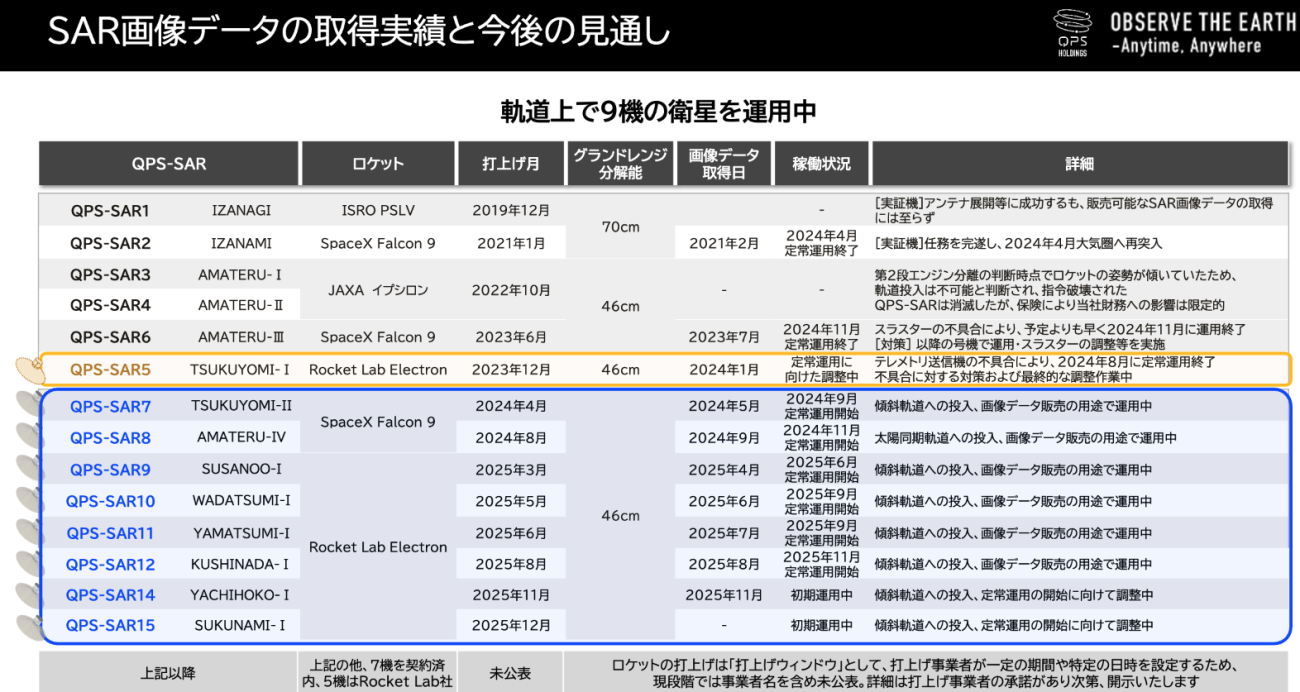Click the "2021年2月" image acquisition date
This screenshot has width=1300, height=692.
pos(723,243)
